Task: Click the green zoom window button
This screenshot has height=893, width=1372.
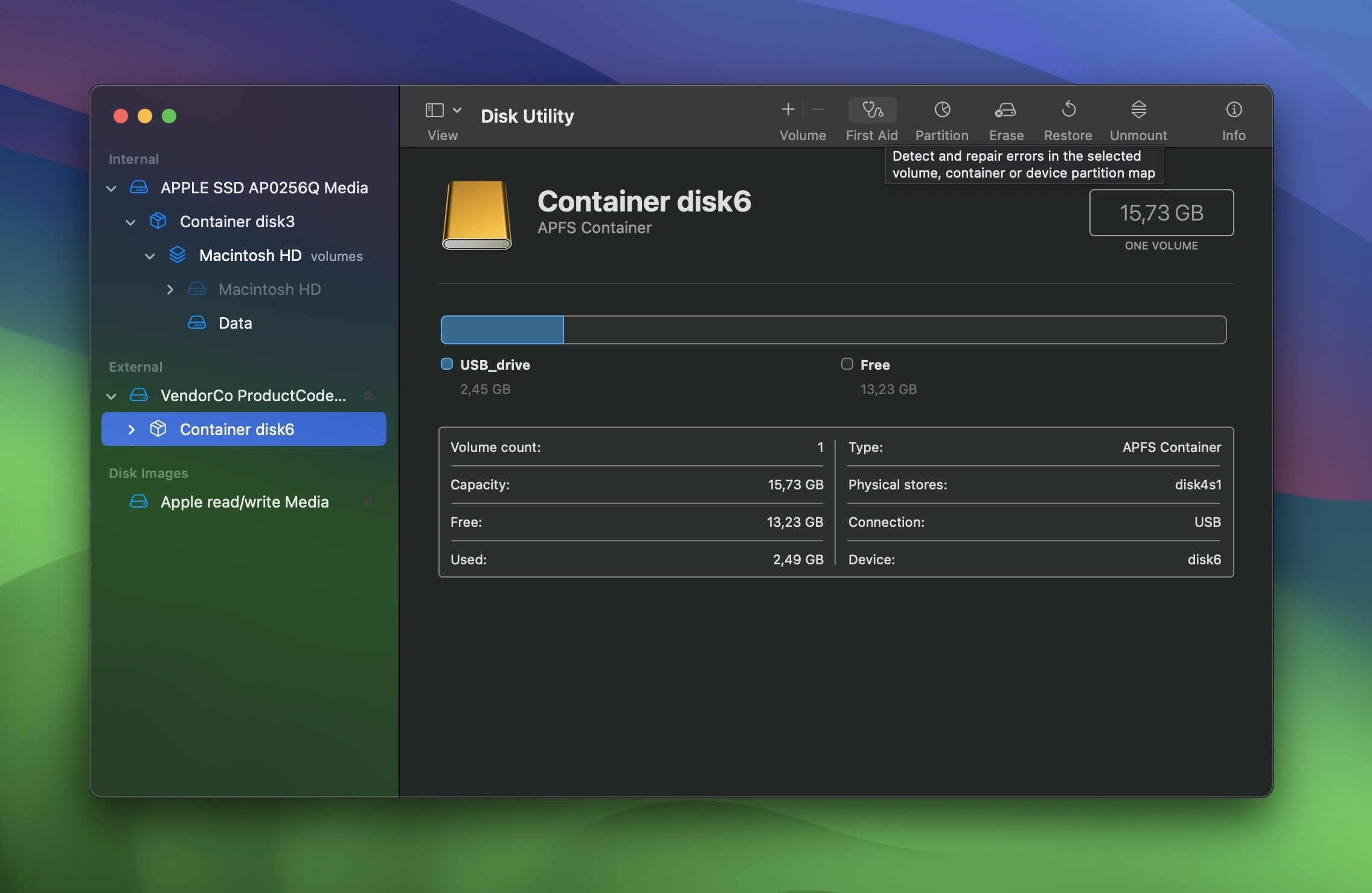Action: coord(169,116)
